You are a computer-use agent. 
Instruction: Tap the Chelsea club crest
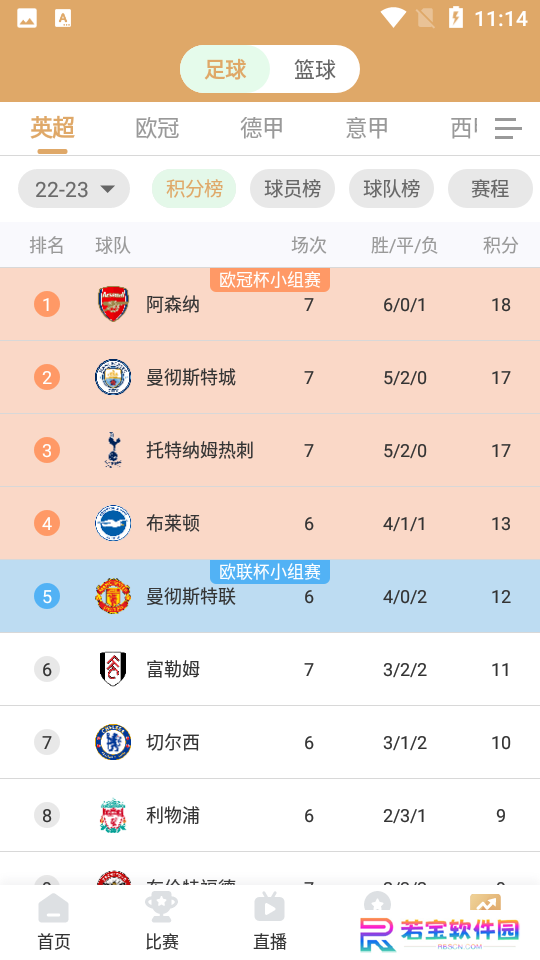(x=113, y=742)
